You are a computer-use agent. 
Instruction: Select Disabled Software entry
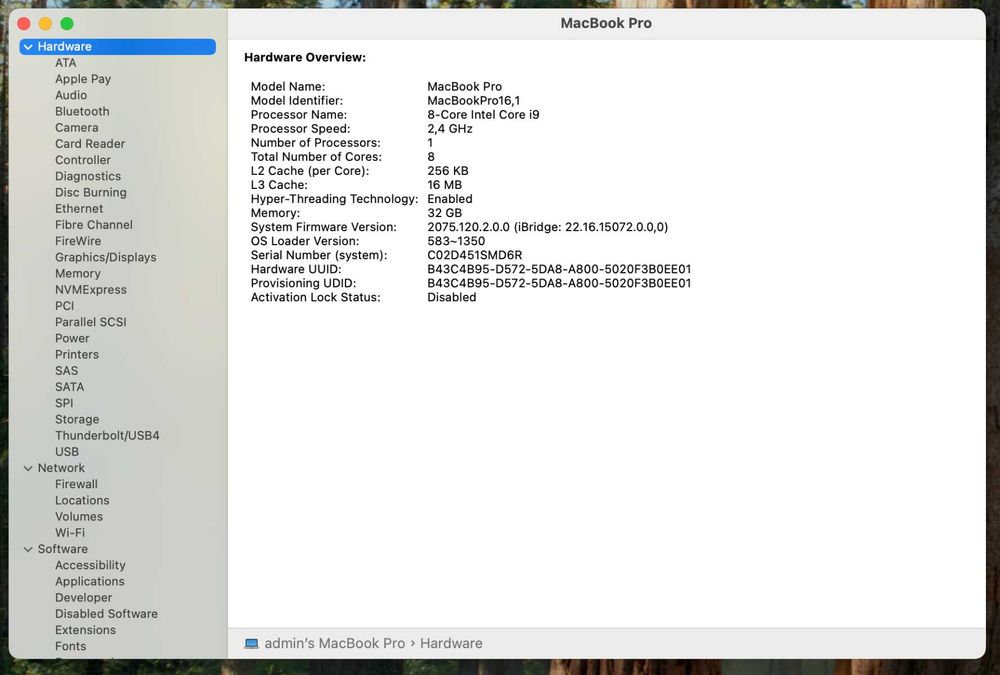coord(107,614)
